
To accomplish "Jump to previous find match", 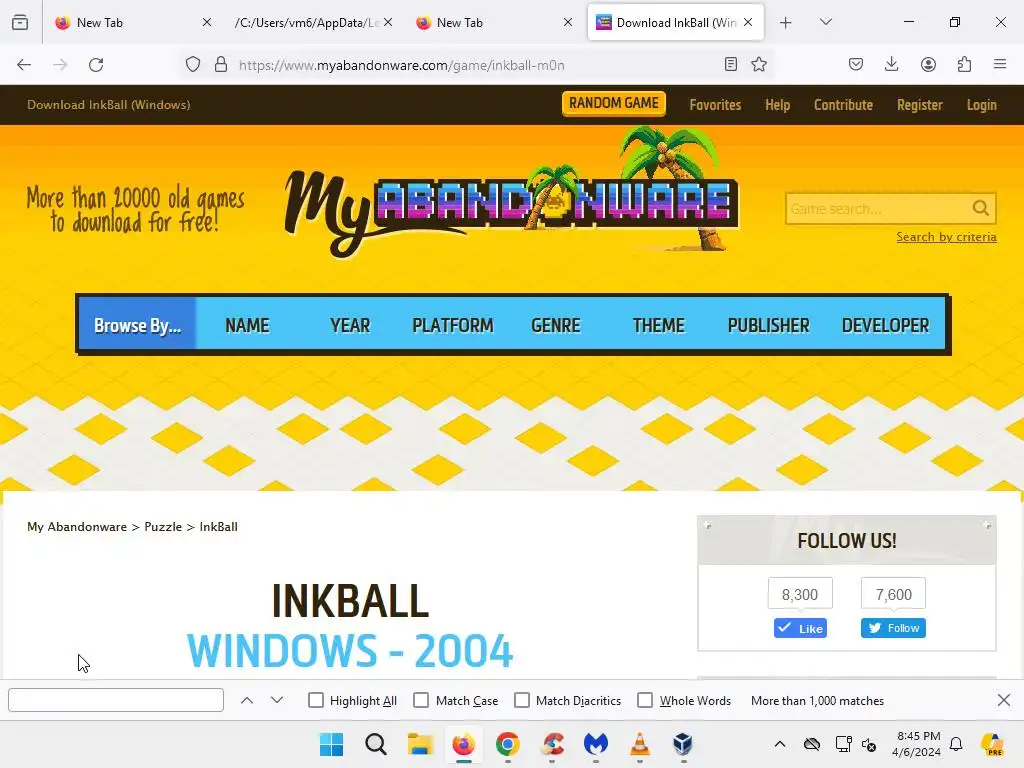I will [247, 700].
